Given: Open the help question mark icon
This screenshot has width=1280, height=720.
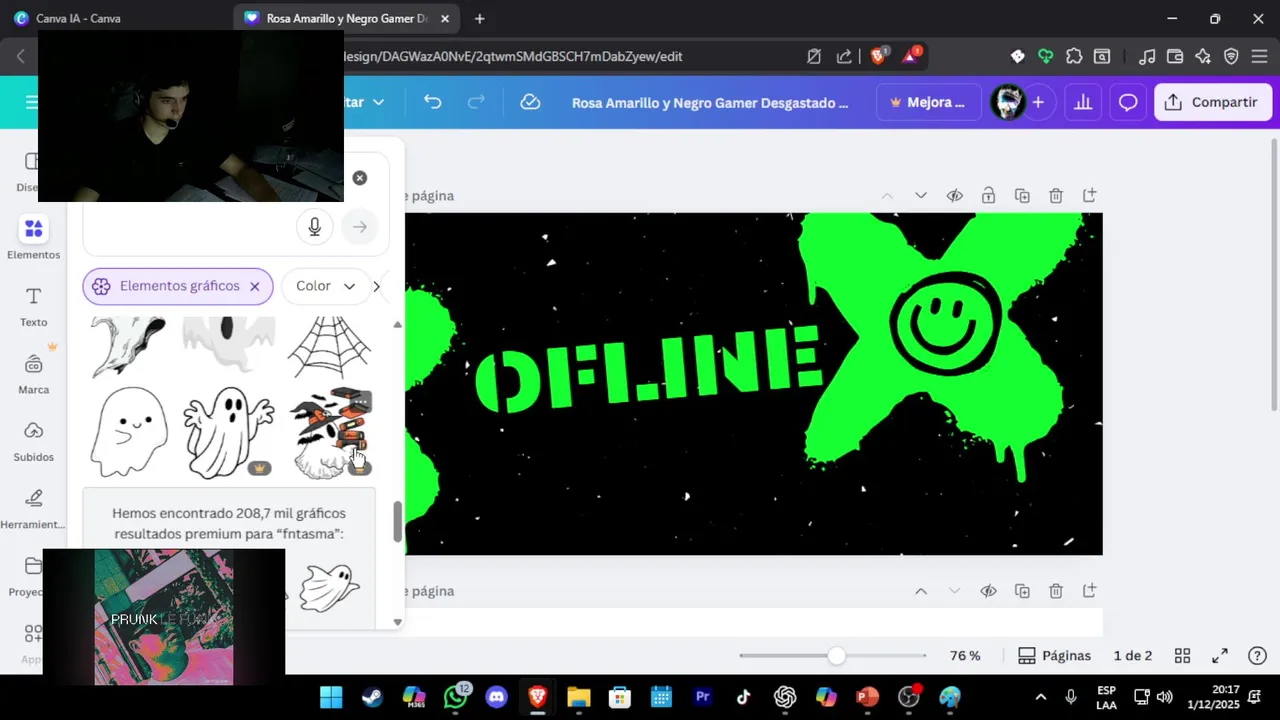Looking at the screenshot, I should pos(1258,656).
